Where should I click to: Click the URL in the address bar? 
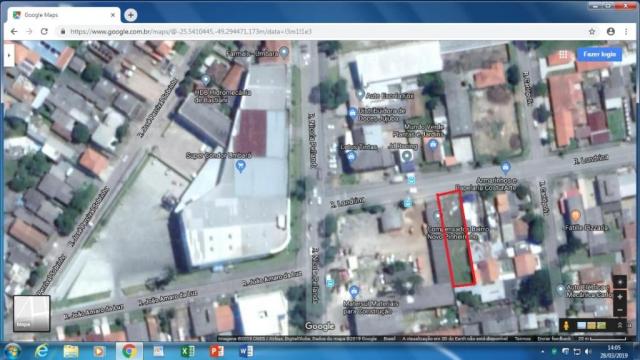coord(191,31)
